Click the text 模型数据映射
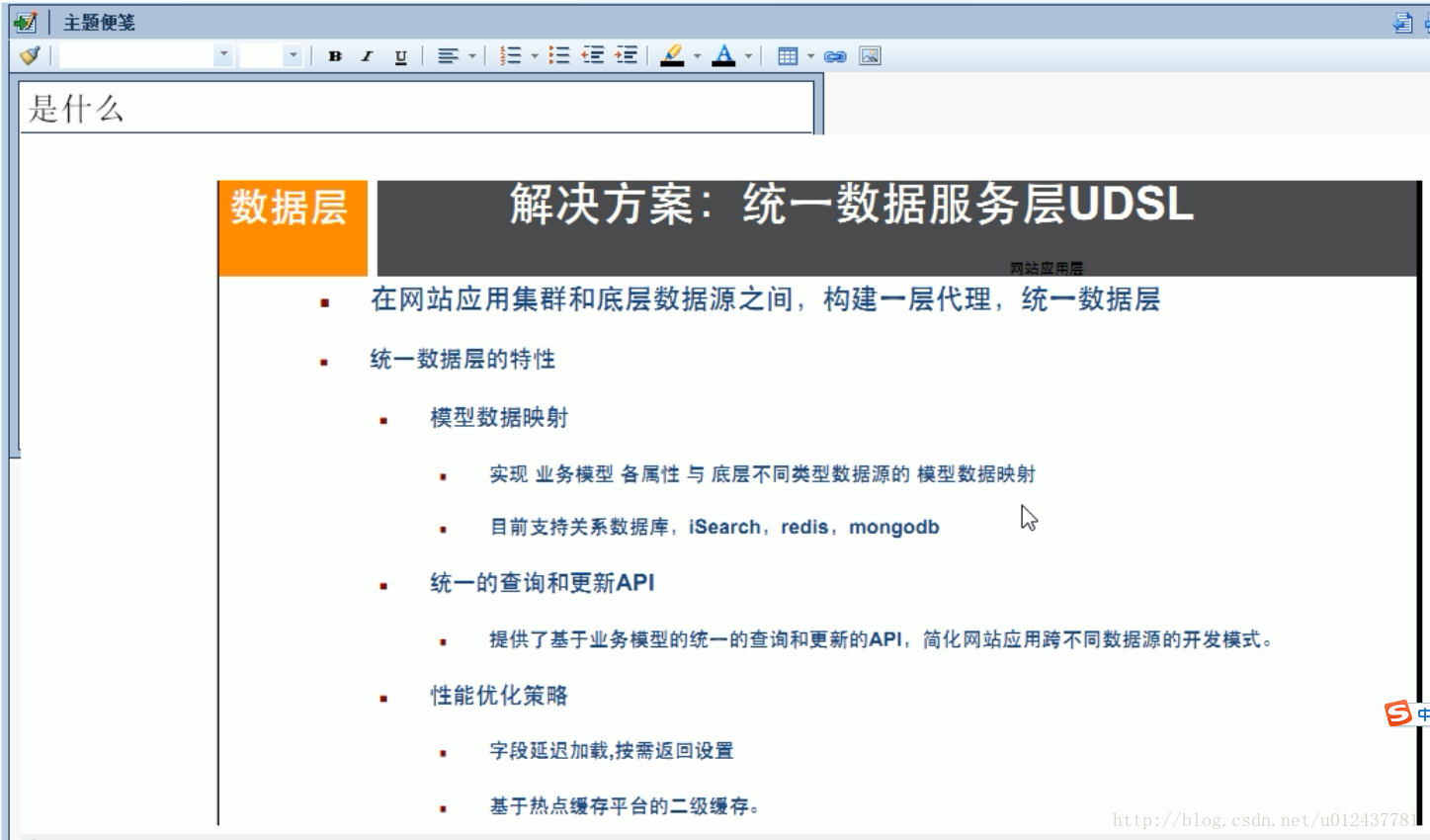This screenshot has width=1430, height=840. click(499, 417)
